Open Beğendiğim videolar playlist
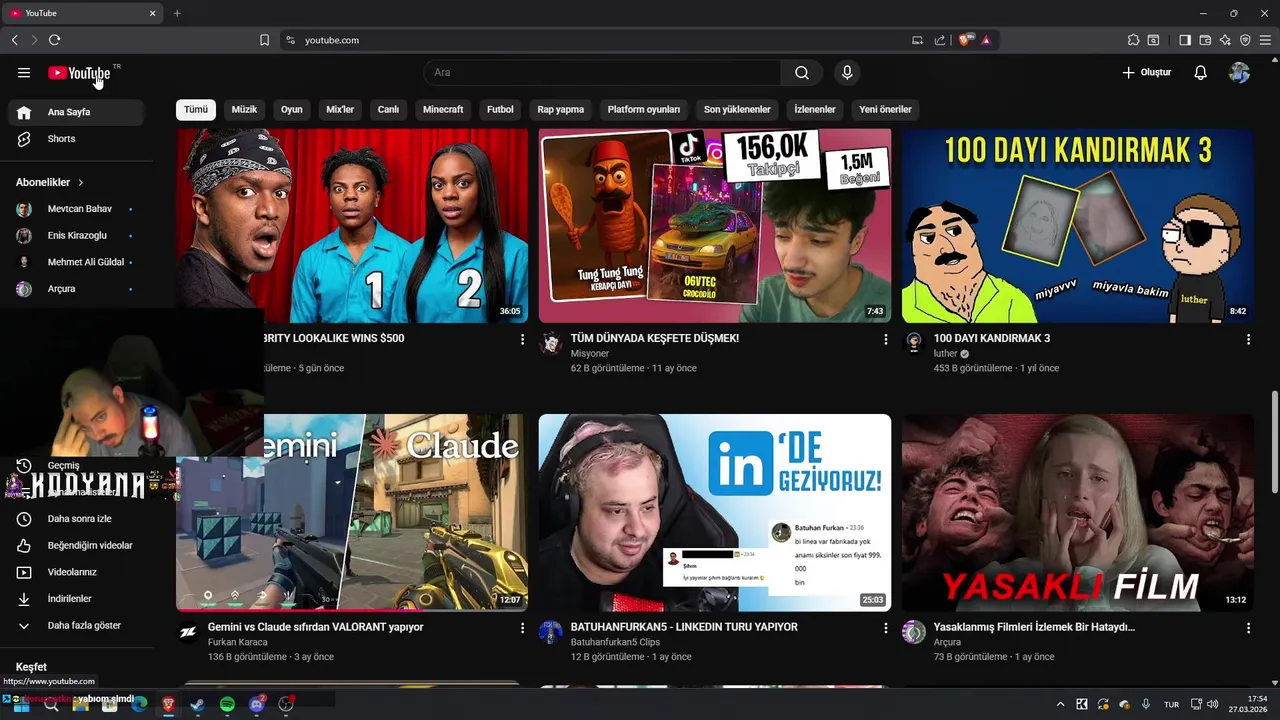 coord(77,545)
